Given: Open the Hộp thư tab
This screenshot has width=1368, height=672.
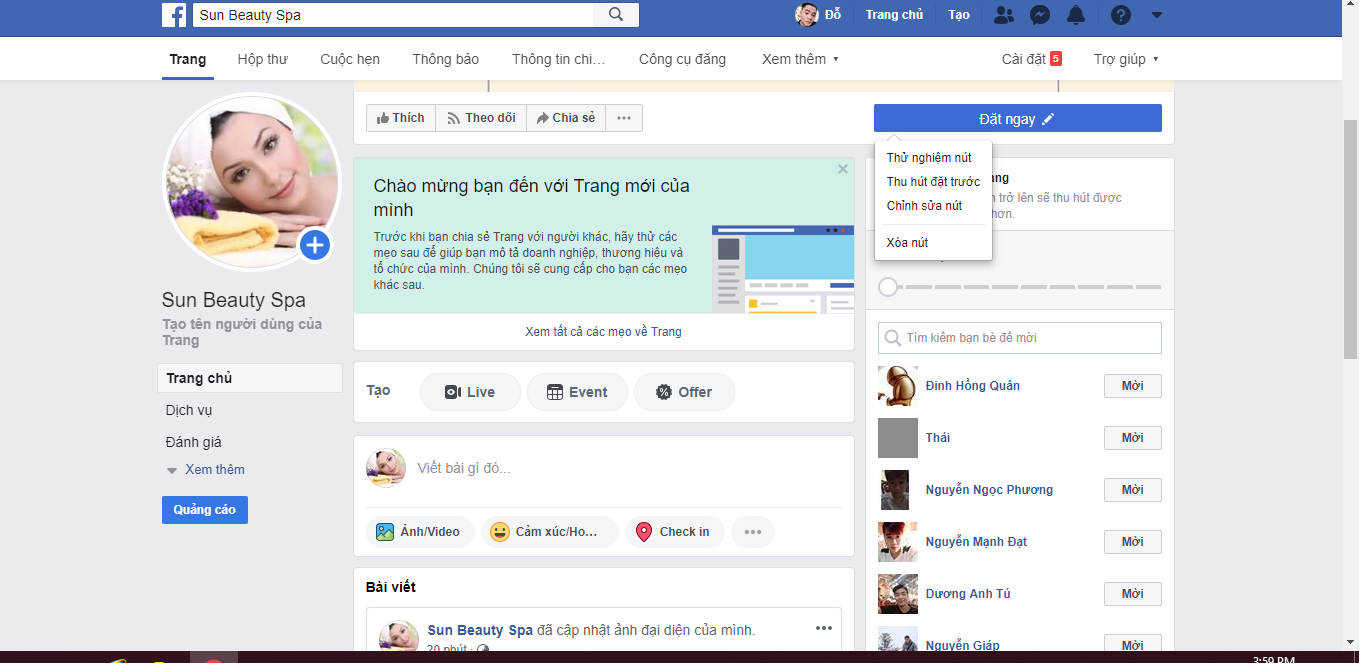Looking at the screenshot, I should (262, 59).
